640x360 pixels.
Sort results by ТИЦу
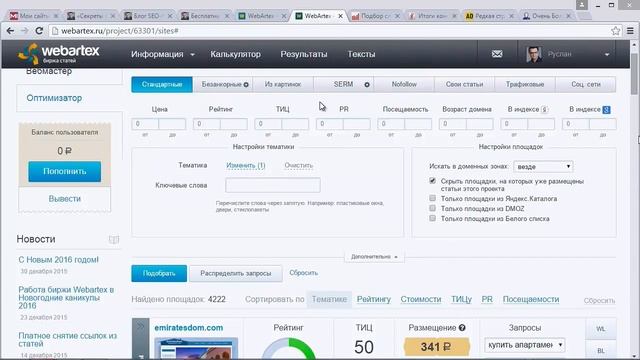[x=461, y=300]
